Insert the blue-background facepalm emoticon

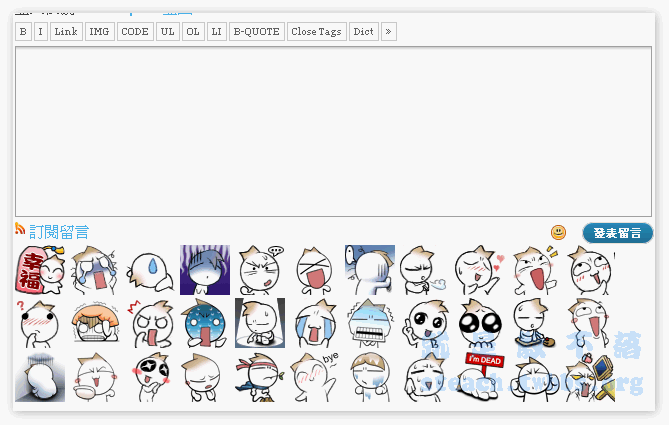click(x=370, y=270)
